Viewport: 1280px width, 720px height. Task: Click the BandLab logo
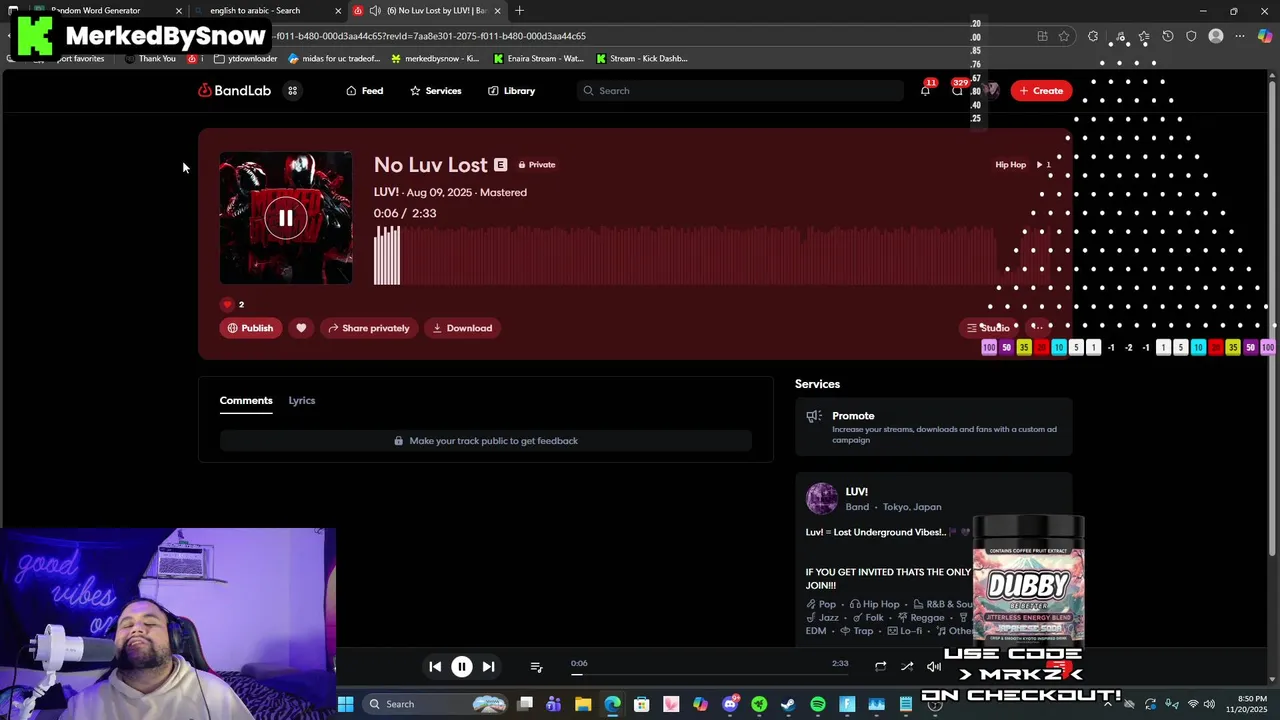tap(234, 91)
